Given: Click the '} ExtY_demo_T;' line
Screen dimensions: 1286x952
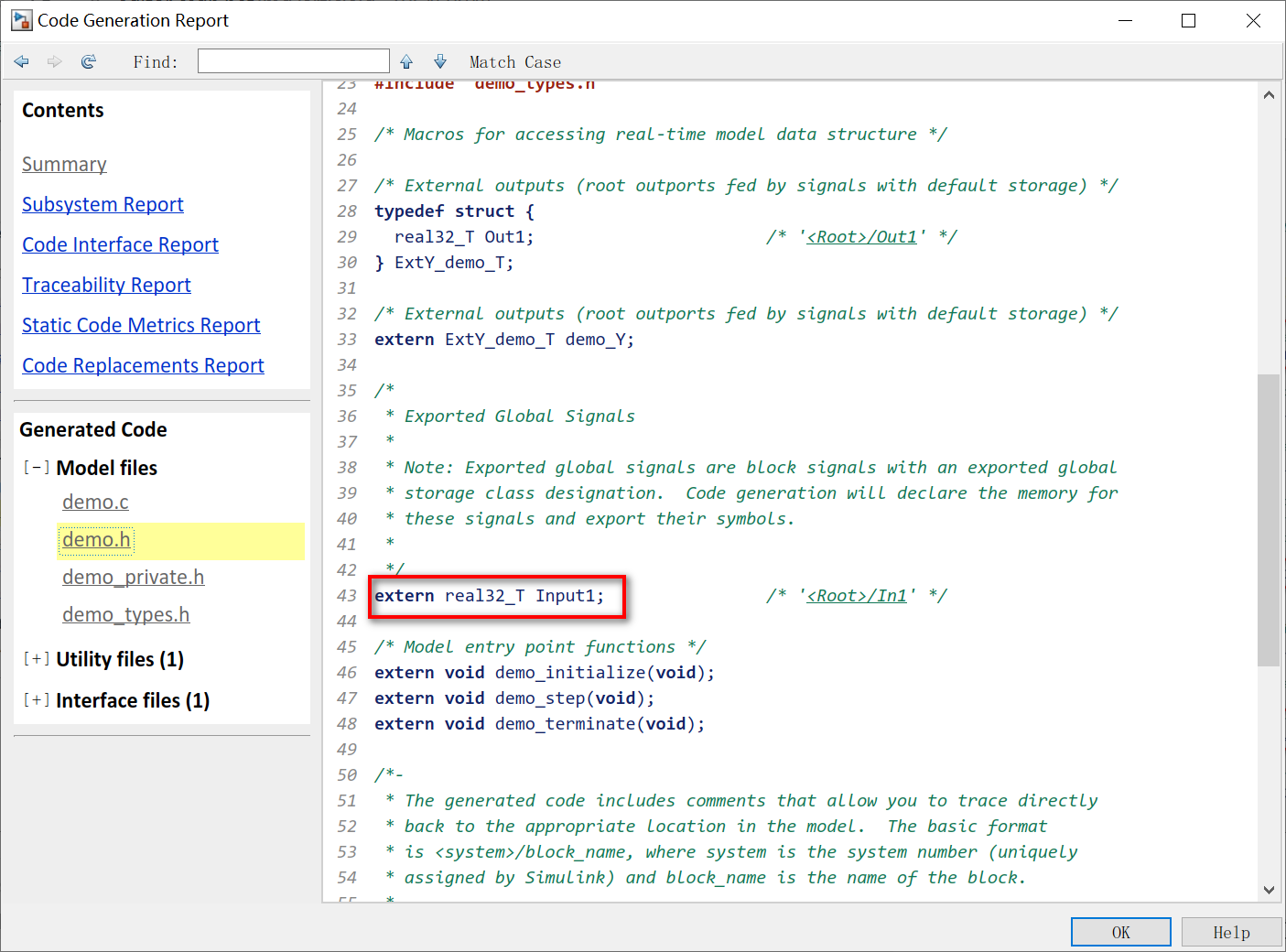Looking at the screenshot, I should [444, 263].
